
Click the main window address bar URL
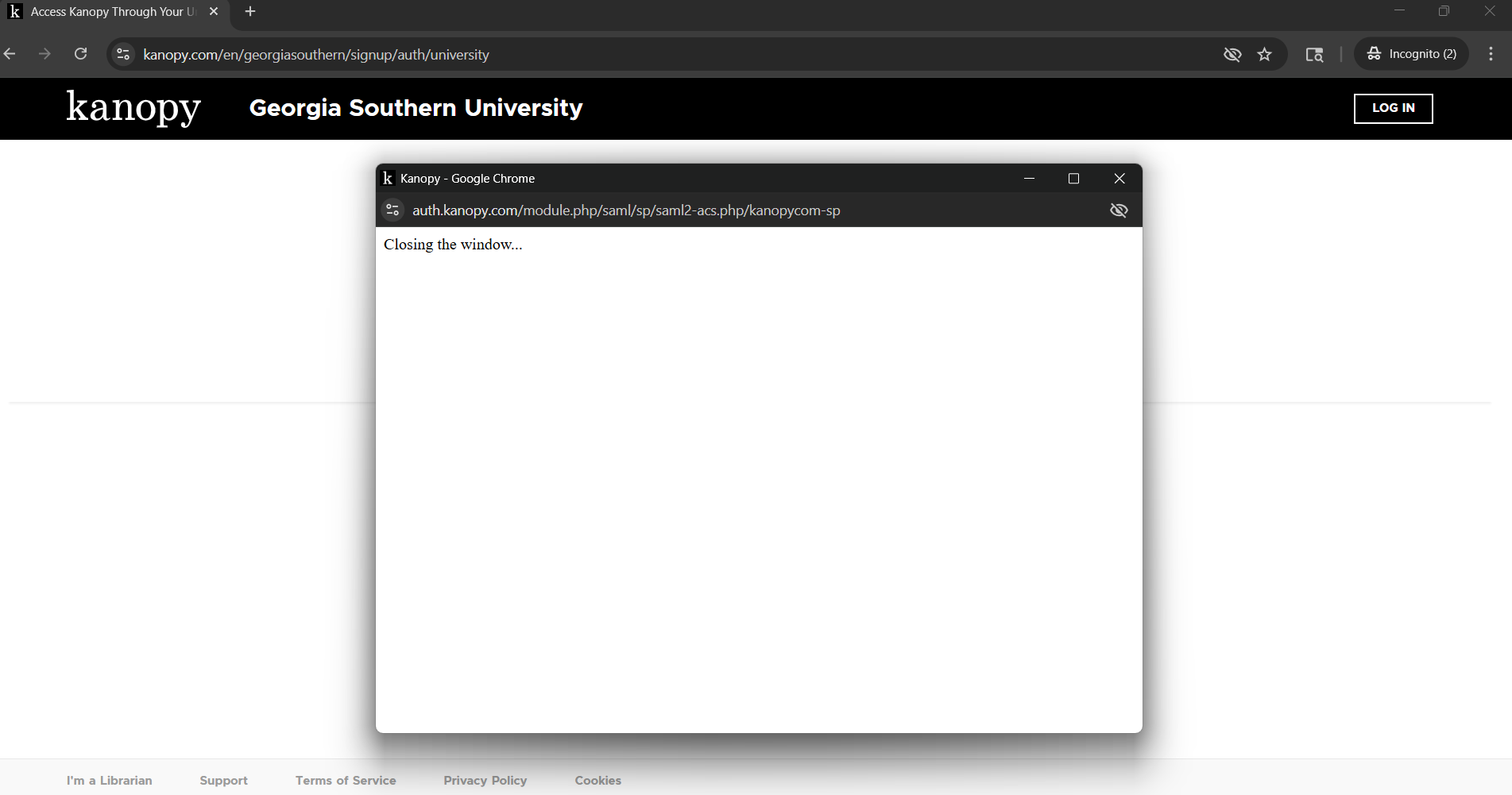pos(315,55)
